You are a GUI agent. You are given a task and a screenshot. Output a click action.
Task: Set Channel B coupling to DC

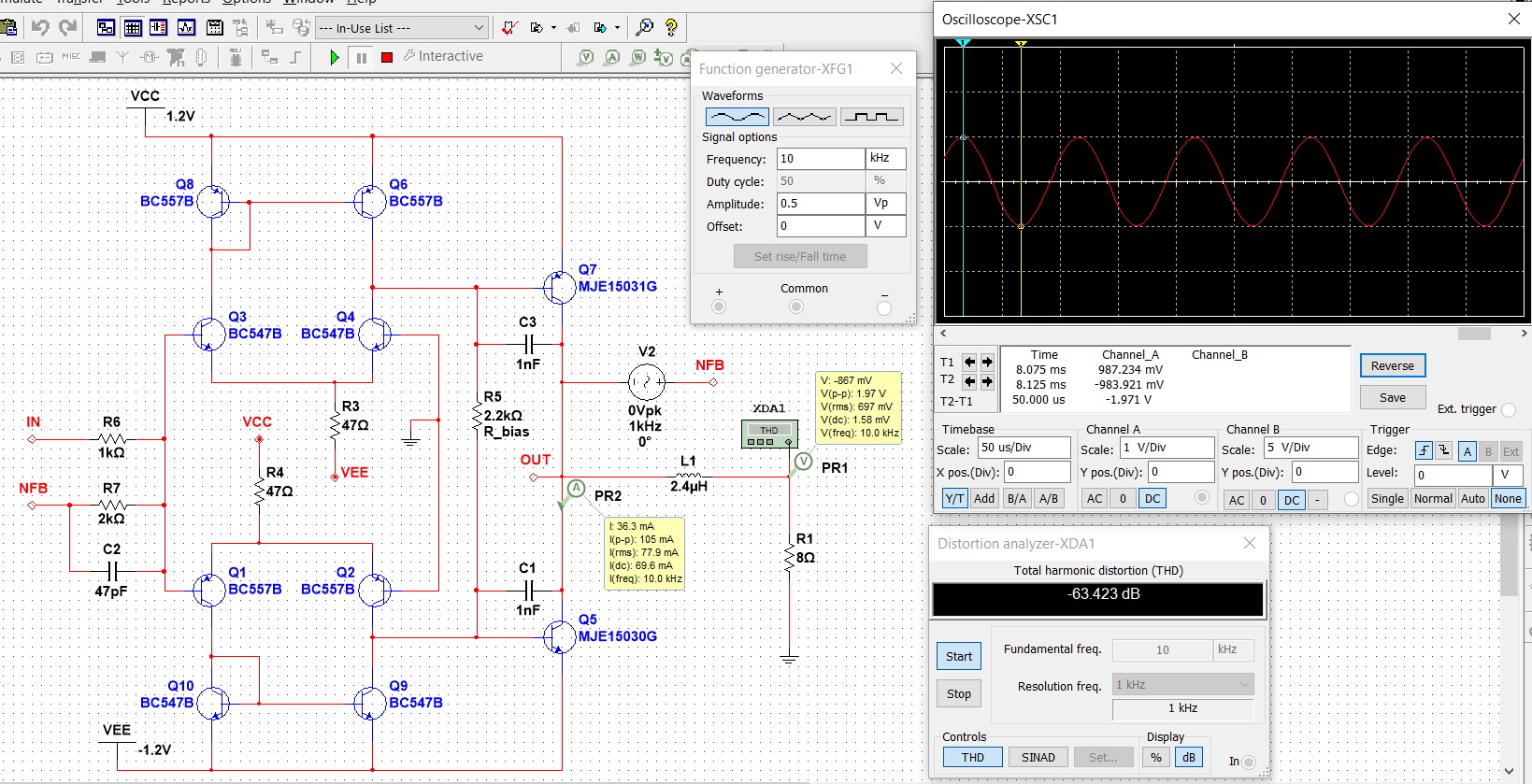click(x=1292, y=499)
